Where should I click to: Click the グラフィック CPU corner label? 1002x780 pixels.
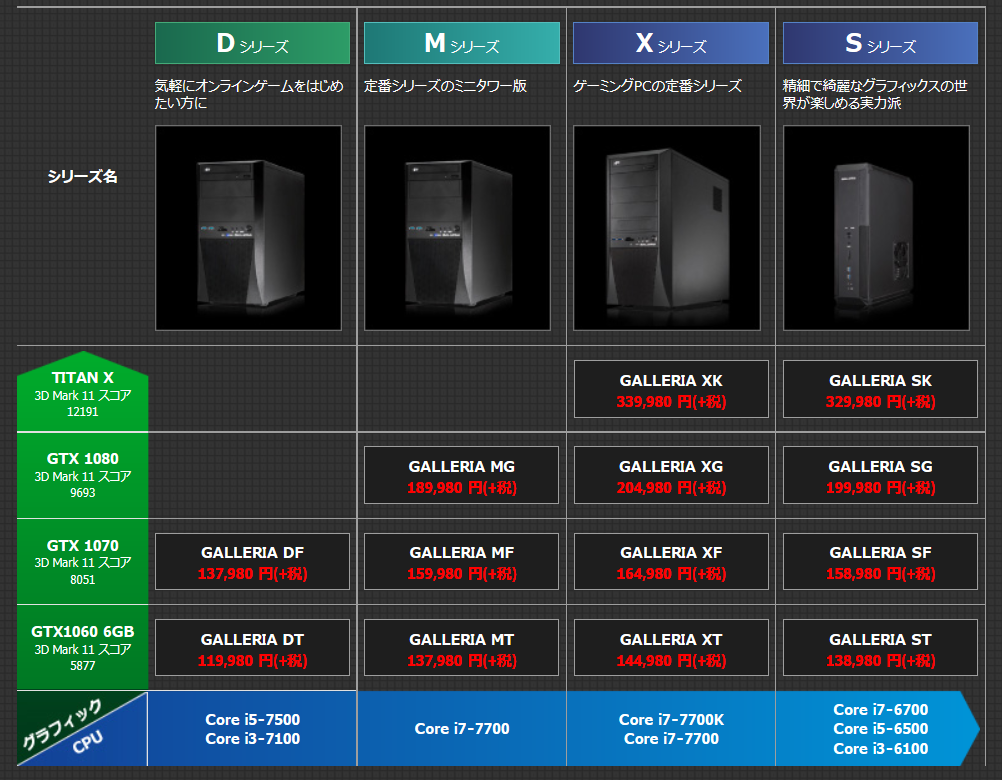82,728
